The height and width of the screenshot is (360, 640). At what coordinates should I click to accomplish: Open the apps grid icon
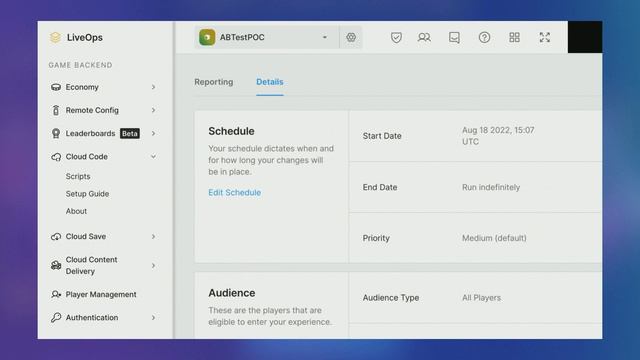coord(514,38)
